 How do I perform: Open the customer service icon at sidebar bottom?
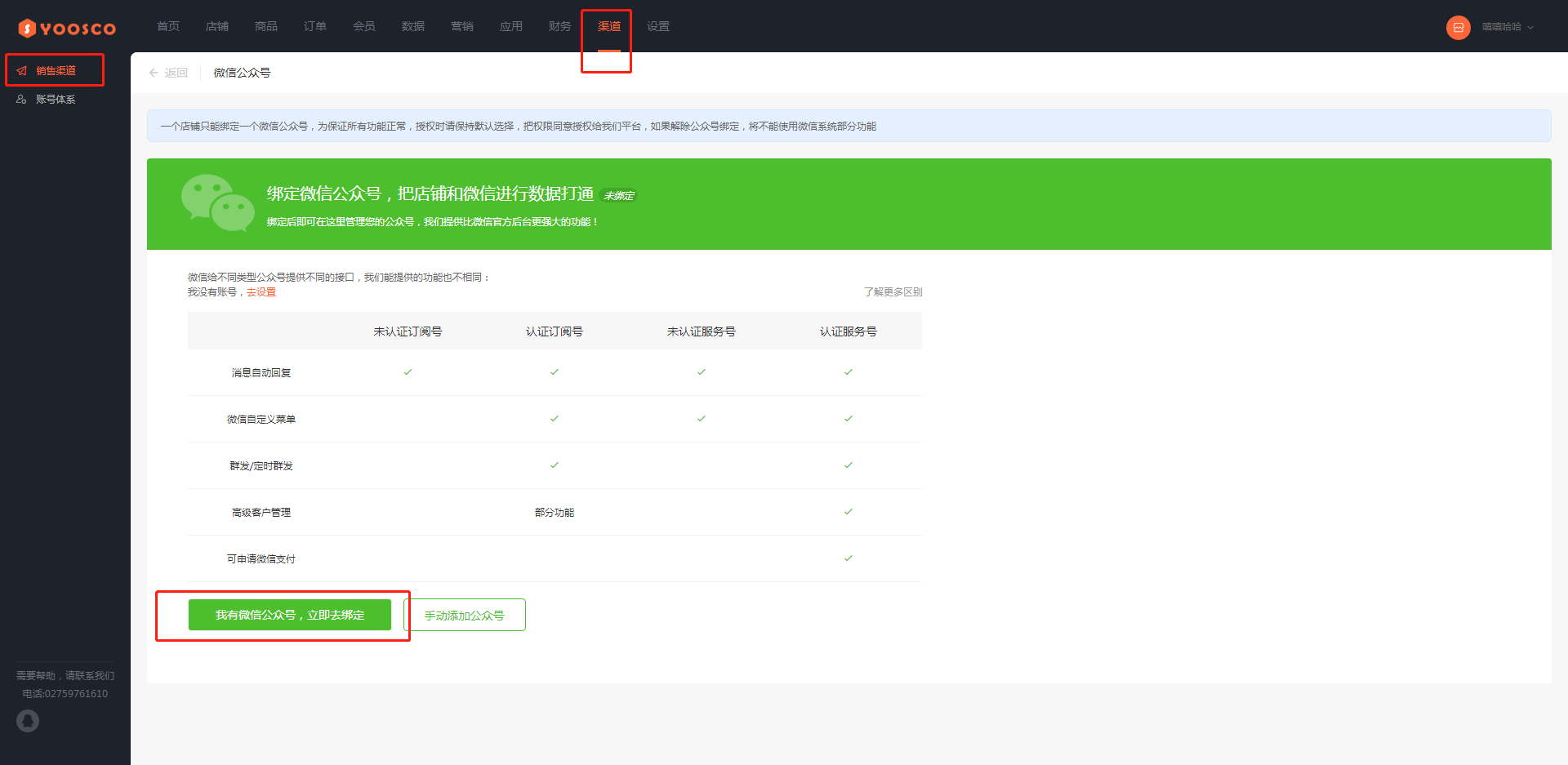28,721
